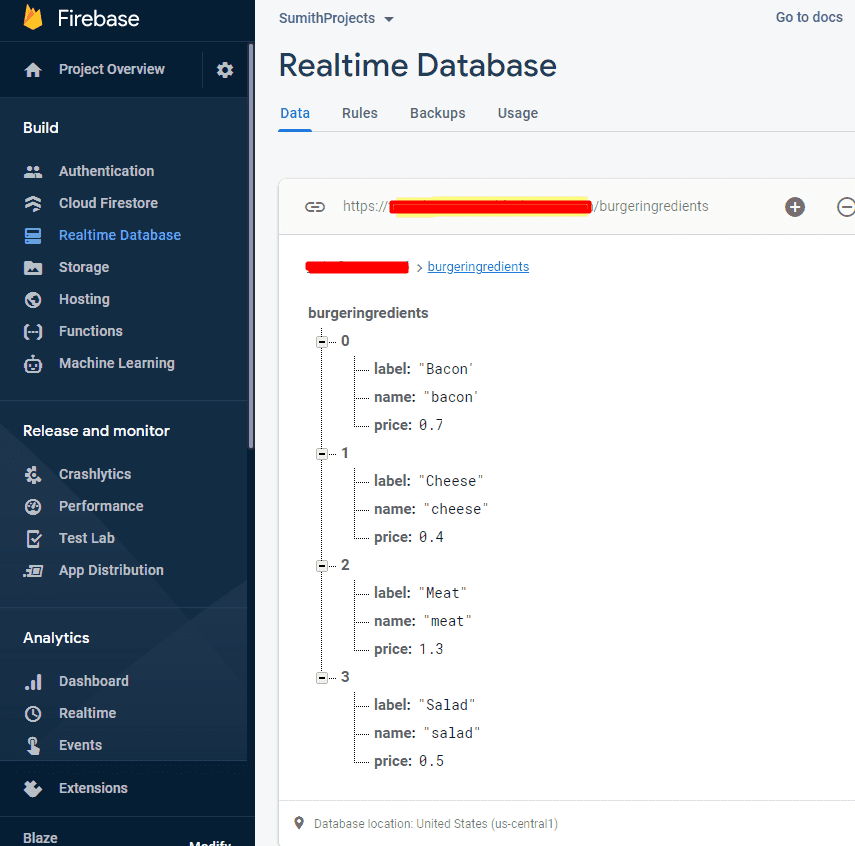Click the plus icon to add child
The height and width of the screenshot is (846, 855).
(794, 207)
